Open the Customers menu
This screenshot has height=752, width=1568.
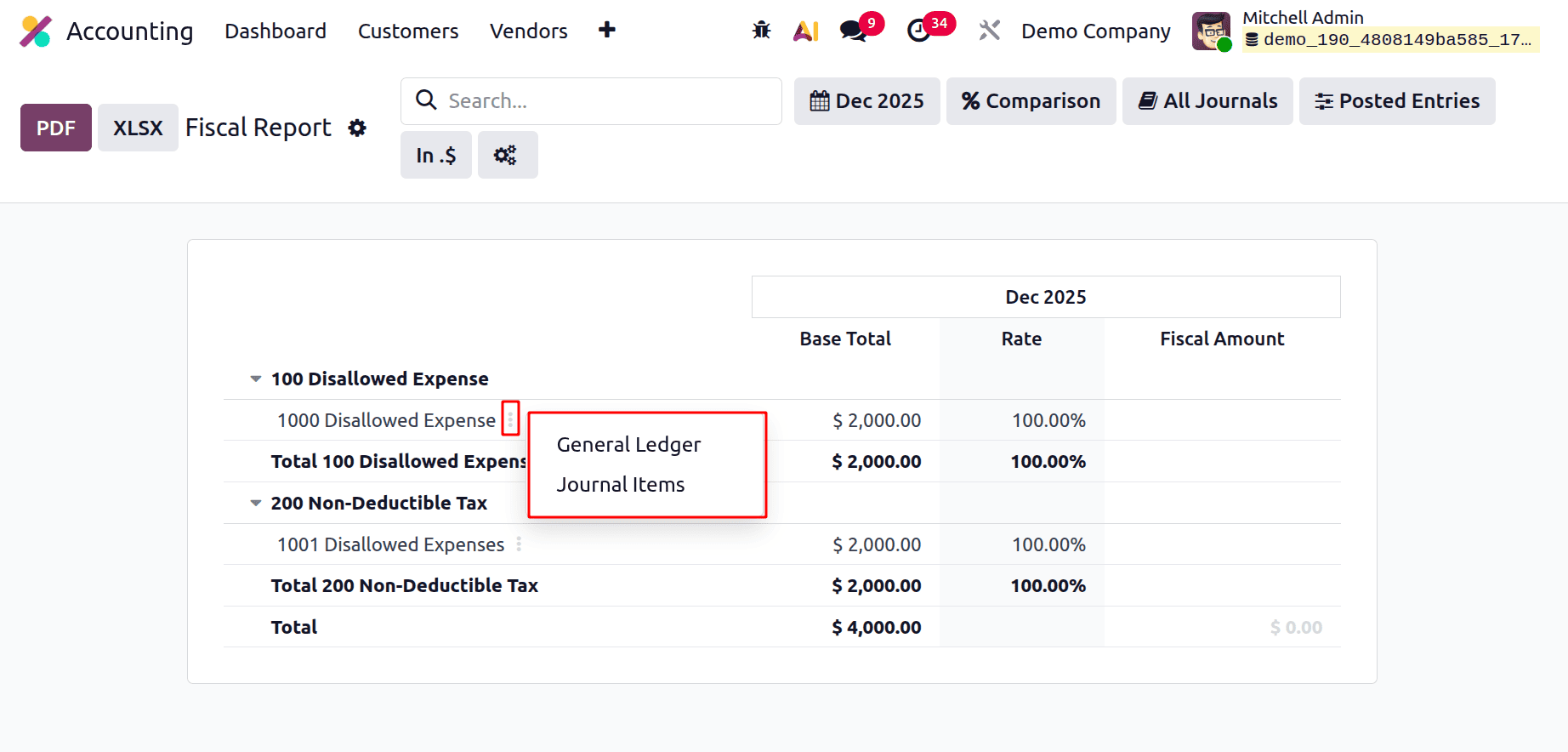click(x=408, y=31)
